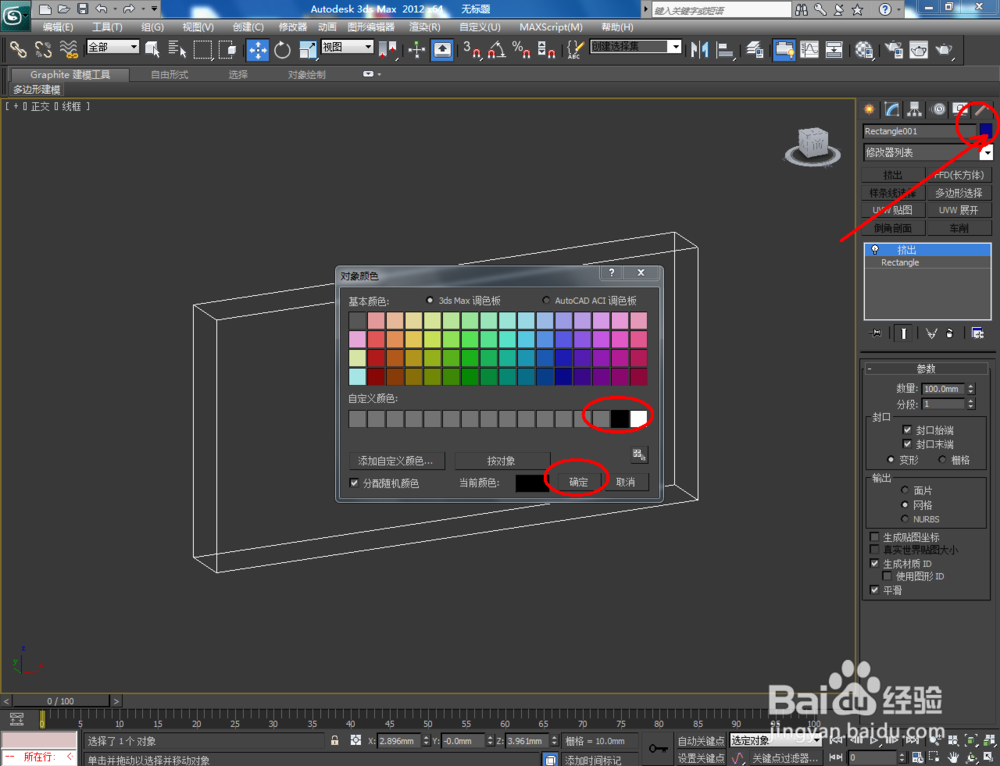Save the file from quick access toolbar
The width and height of the screenshot is (1000, 766).
pos(83,9)
